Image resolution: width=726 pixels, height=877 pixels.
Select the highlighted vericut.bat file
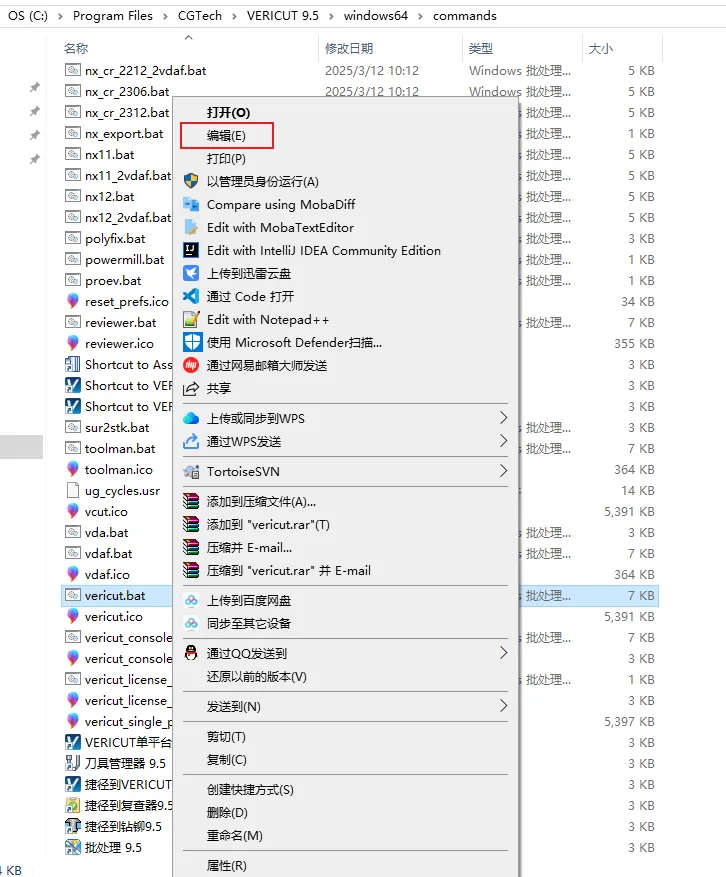pyautogui.click(x=115, y=596)
